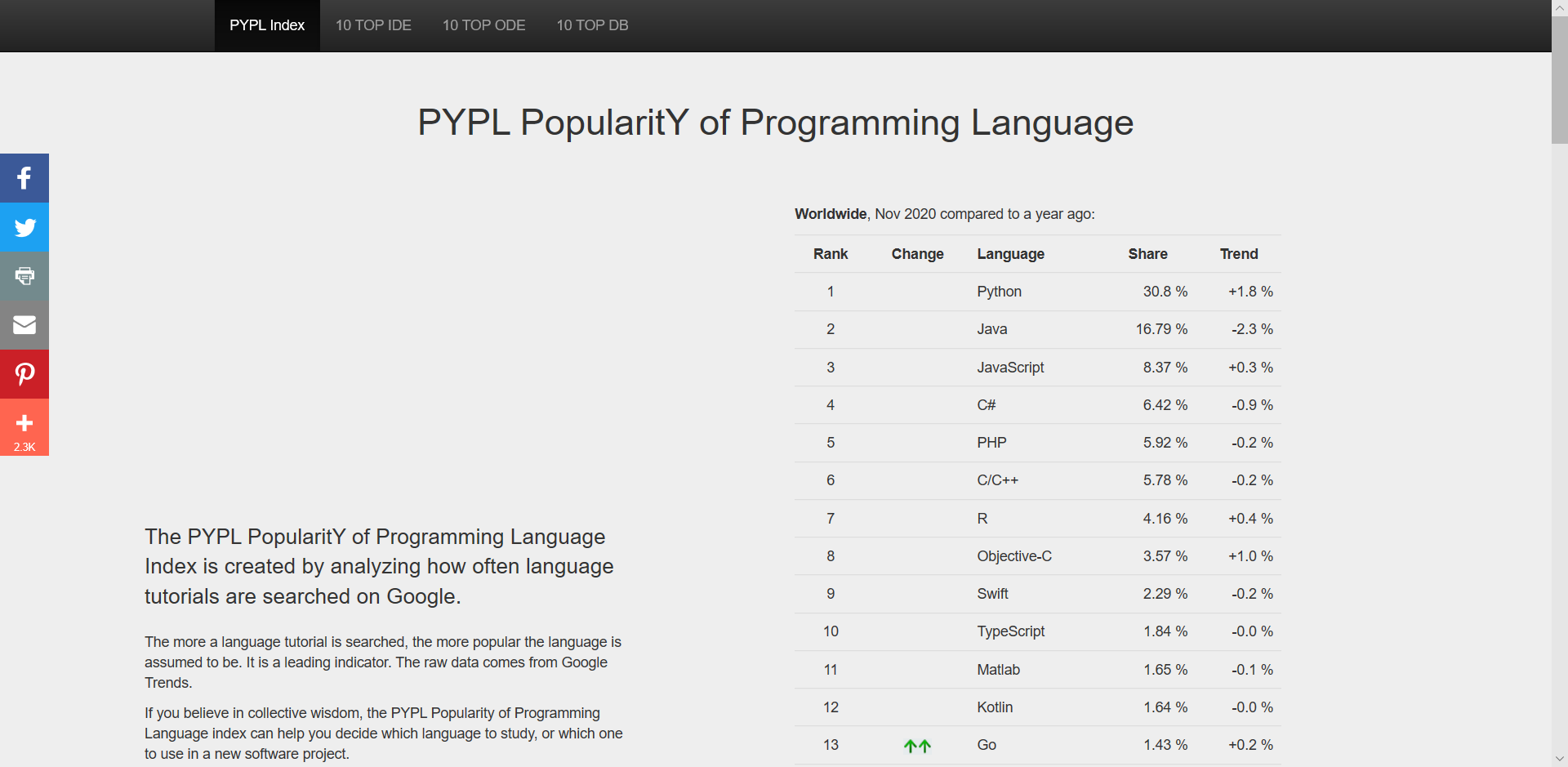
Task: Click the Language column header
Action: [x=1010, y=254]
